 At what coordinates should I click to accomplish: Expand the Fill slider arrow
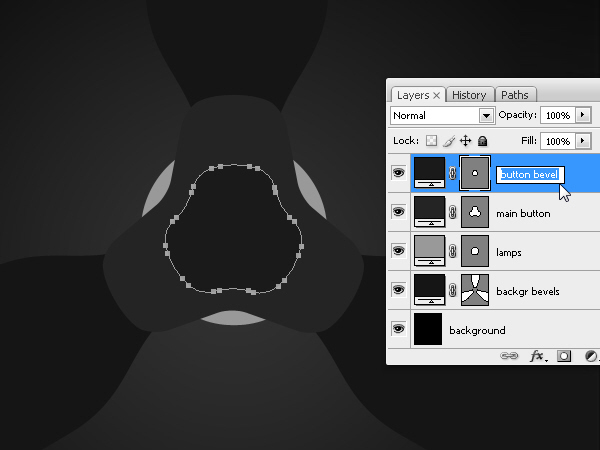[x=583, y=141]
